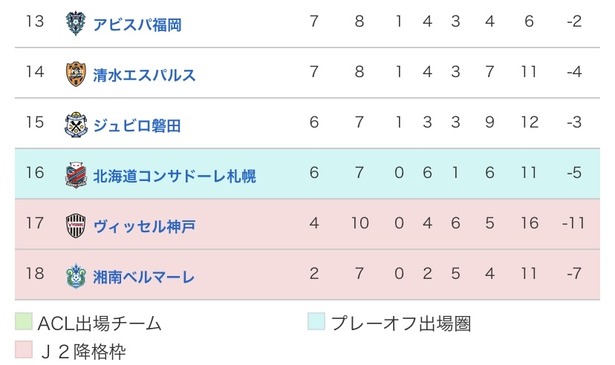The height and width of the screenshot is (365, 615).
Task: Click the ACL出場チーム legend label
Action: coord(100,324)
